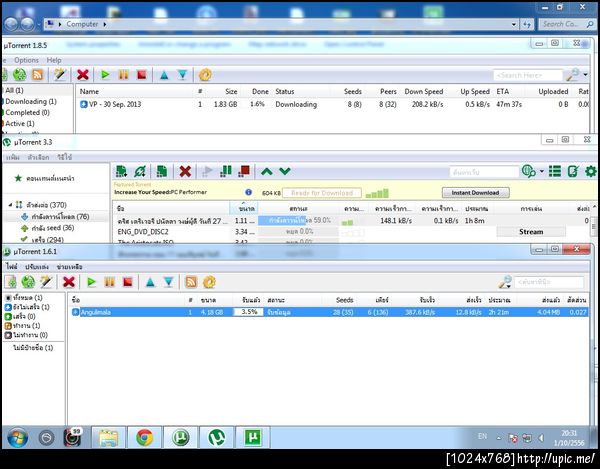Remove torrent with red X in uTorrent 1.8.5
Image resolution: width=600 pixels, height=469 pixels.
point(83,75)
